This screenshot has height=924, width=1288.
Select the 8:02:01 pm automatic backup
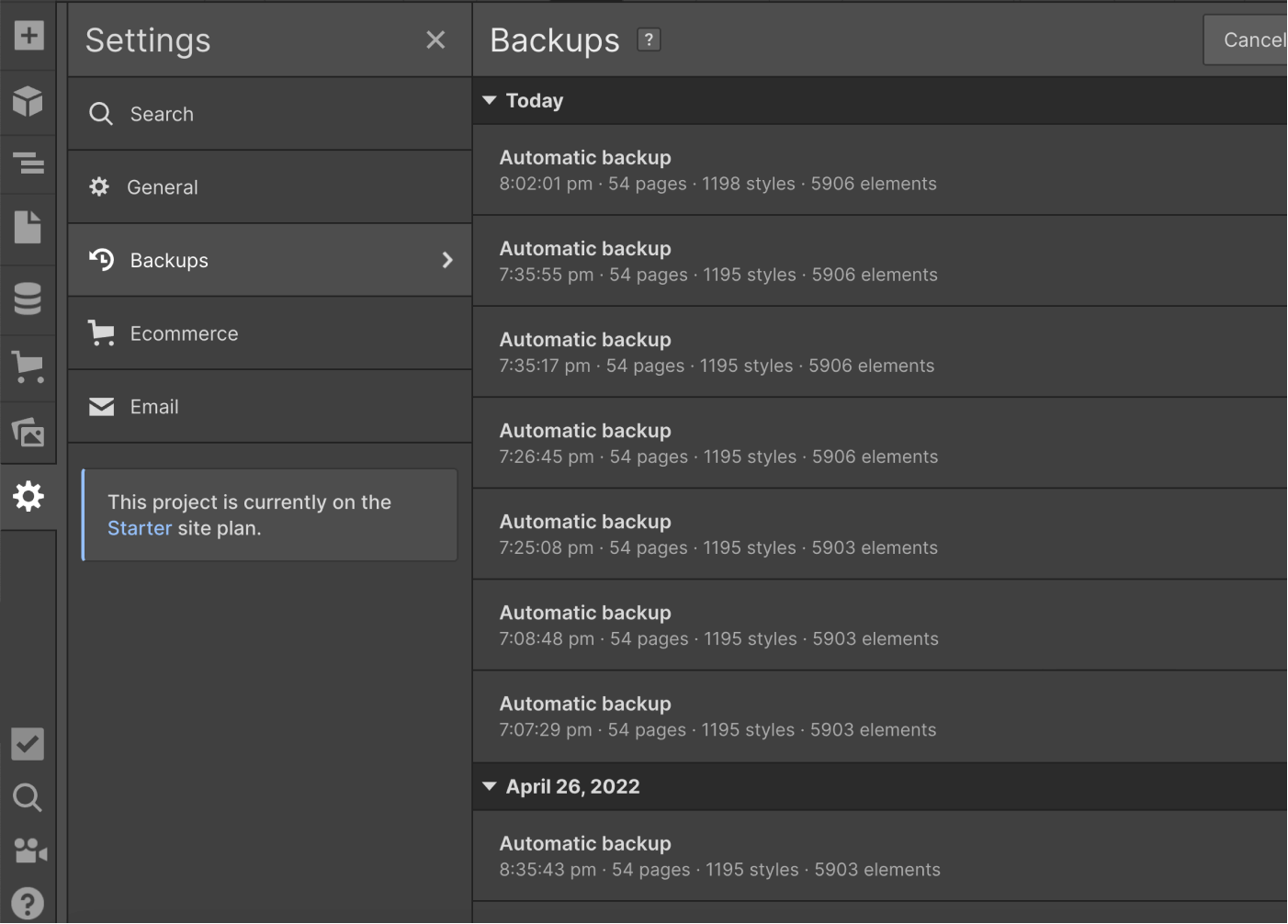717,170
